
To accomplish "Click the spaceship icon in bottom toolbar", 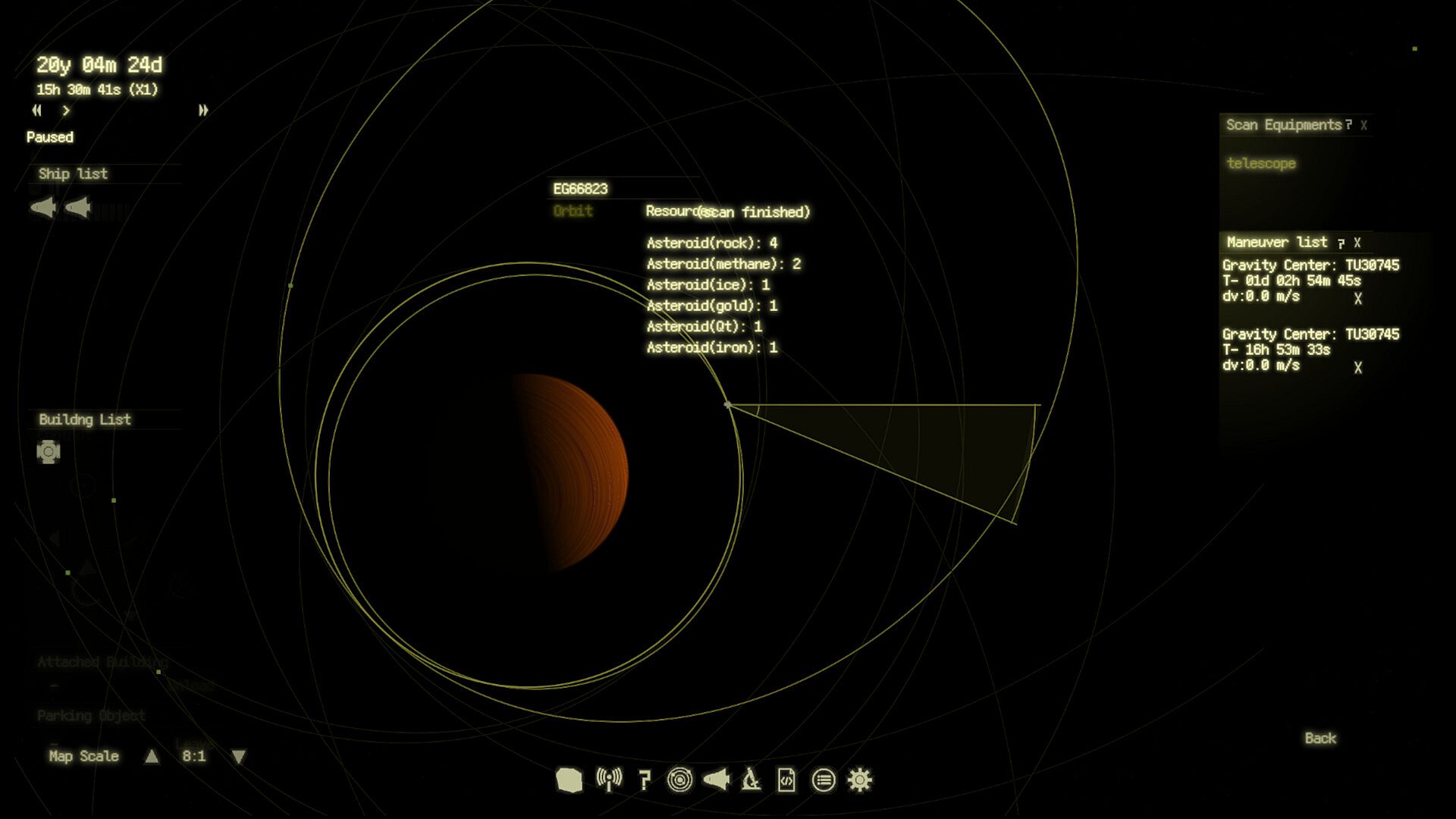I will 716,780.
